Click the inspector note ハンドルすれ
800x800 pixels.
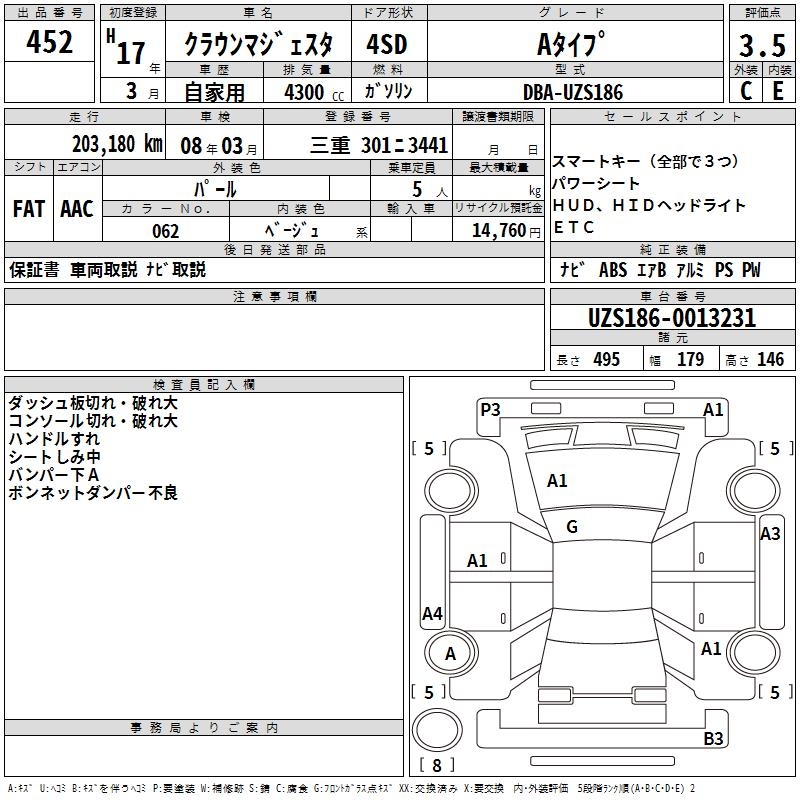(54, 439)
